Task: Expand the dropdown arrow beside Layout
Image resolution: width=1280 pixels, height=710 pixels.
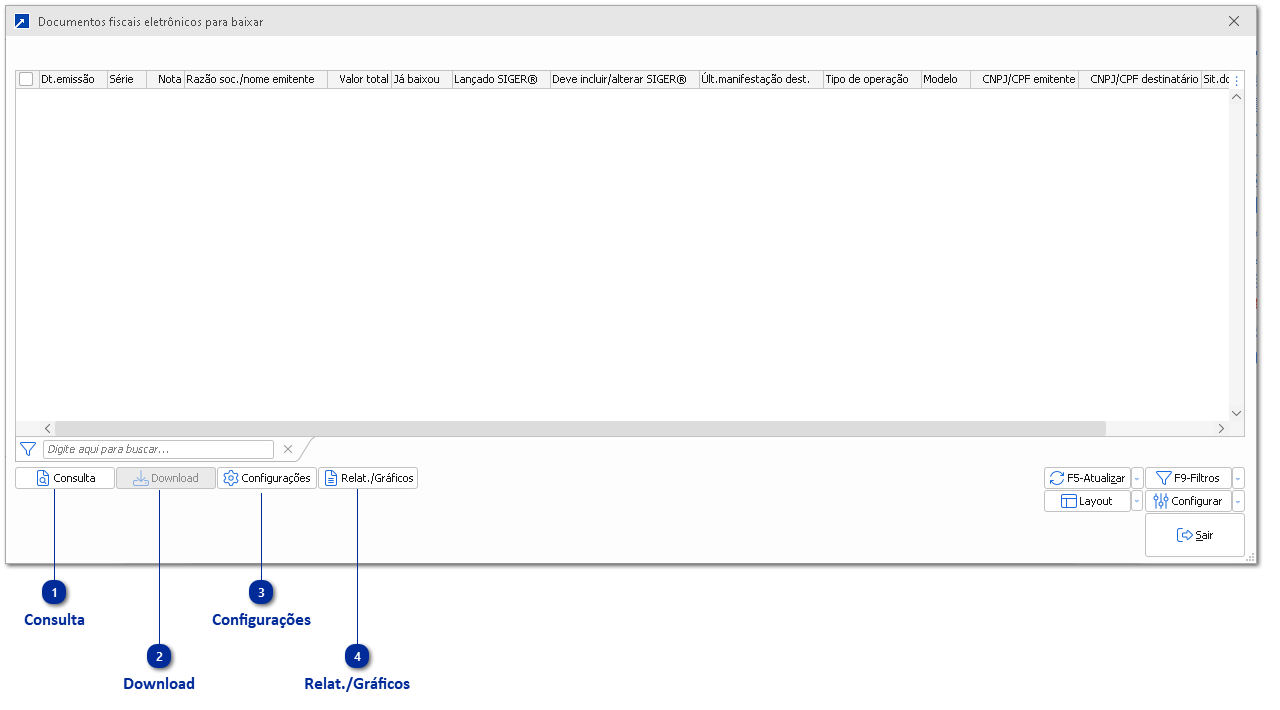Action: click(x=1137, y=501)
